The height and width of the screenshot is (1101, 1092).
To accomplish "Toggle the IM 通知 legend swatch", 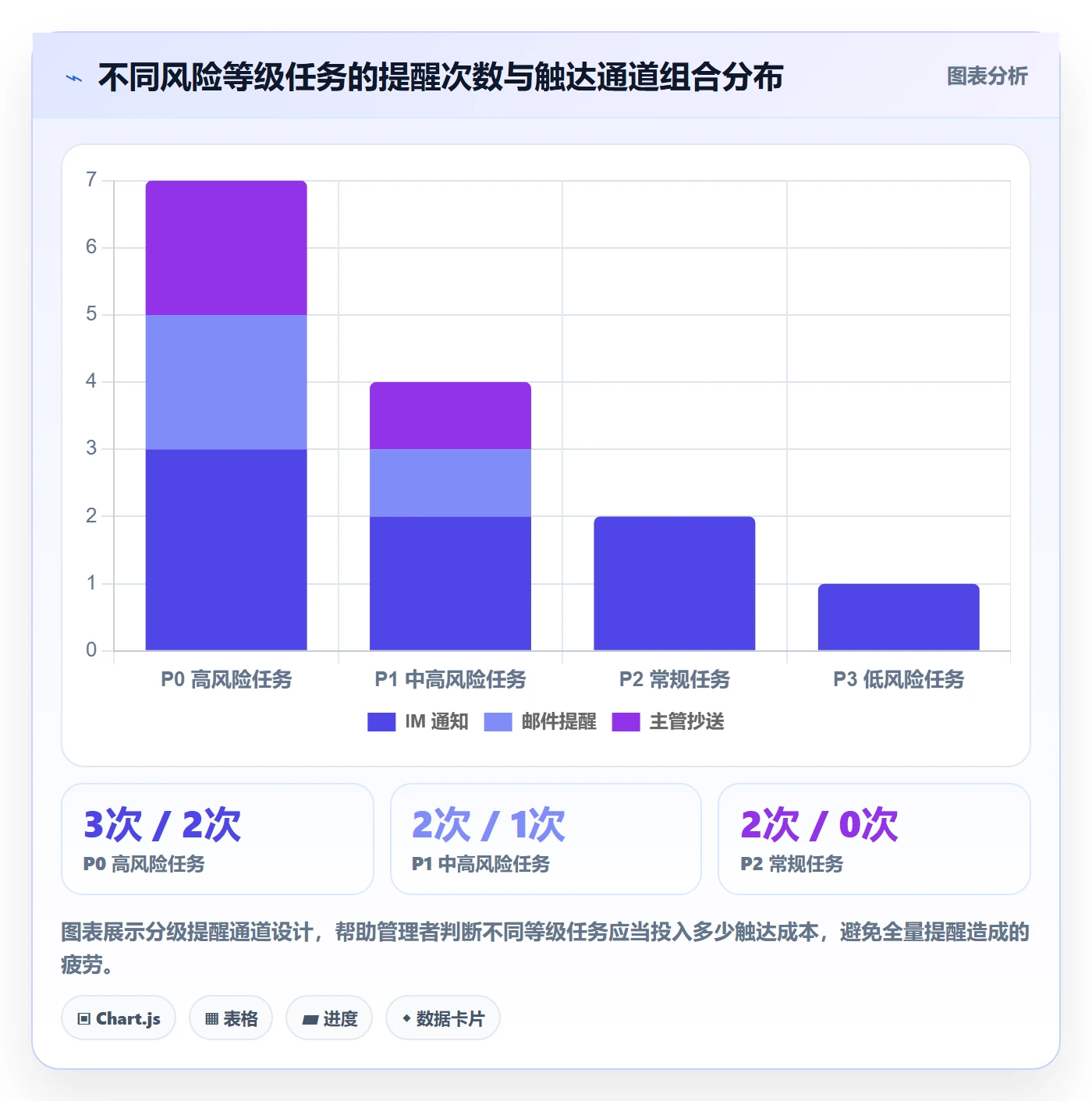I will (x=381, y=722).
